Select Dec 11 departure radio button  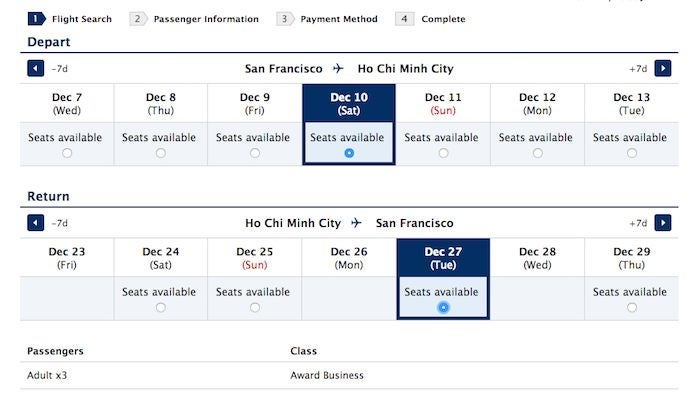tap(443, 153)
